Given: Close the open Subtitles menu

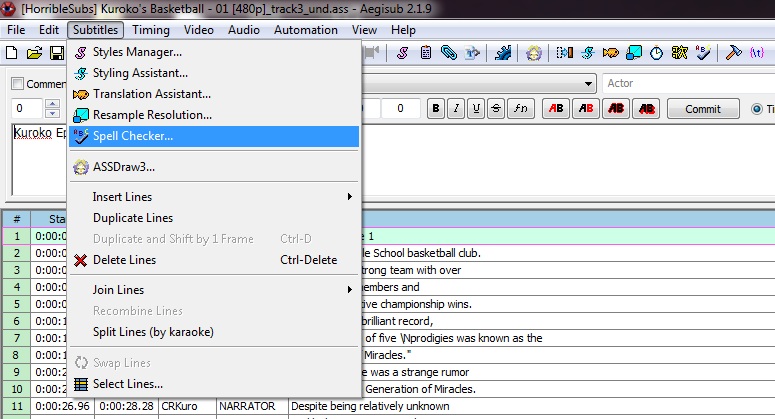Looking at the screenshot, I should [x=95, y=30].
